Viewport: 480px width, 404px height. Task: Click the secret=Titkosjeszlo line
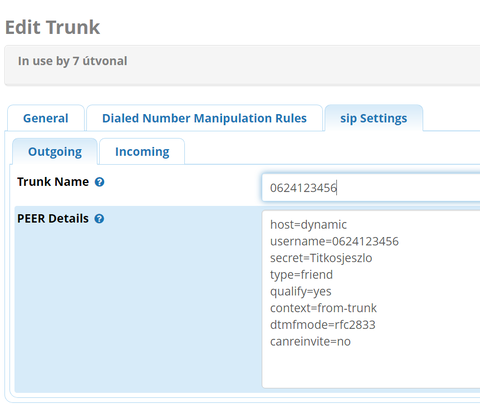coord(321,258)
